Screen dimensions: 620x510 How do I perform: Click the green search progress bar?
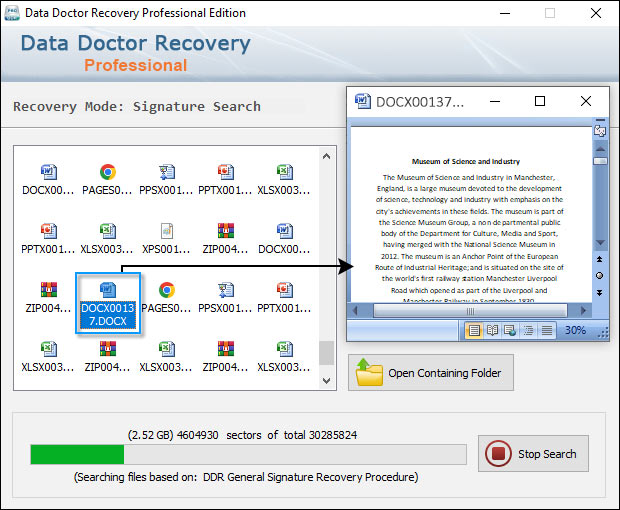(x=78, y=454)
